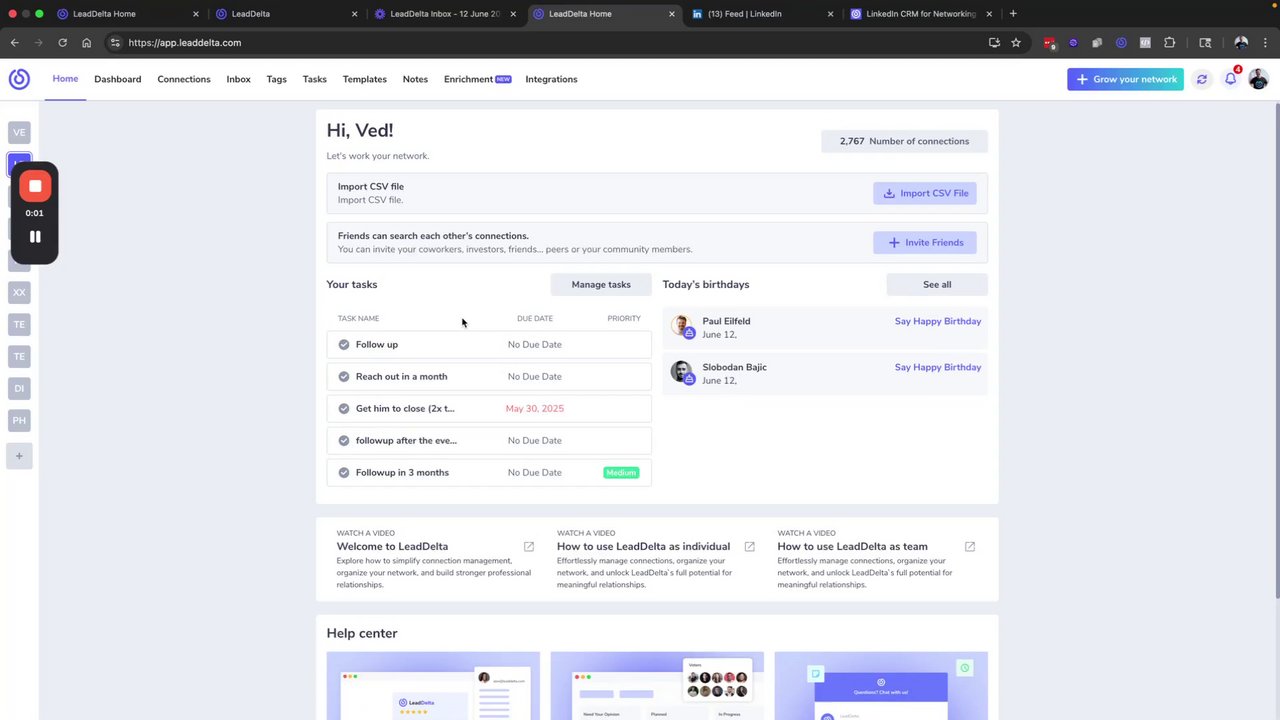Click Welcome to LeadDelta video title
1280x720 pixels.
(392, 546)
